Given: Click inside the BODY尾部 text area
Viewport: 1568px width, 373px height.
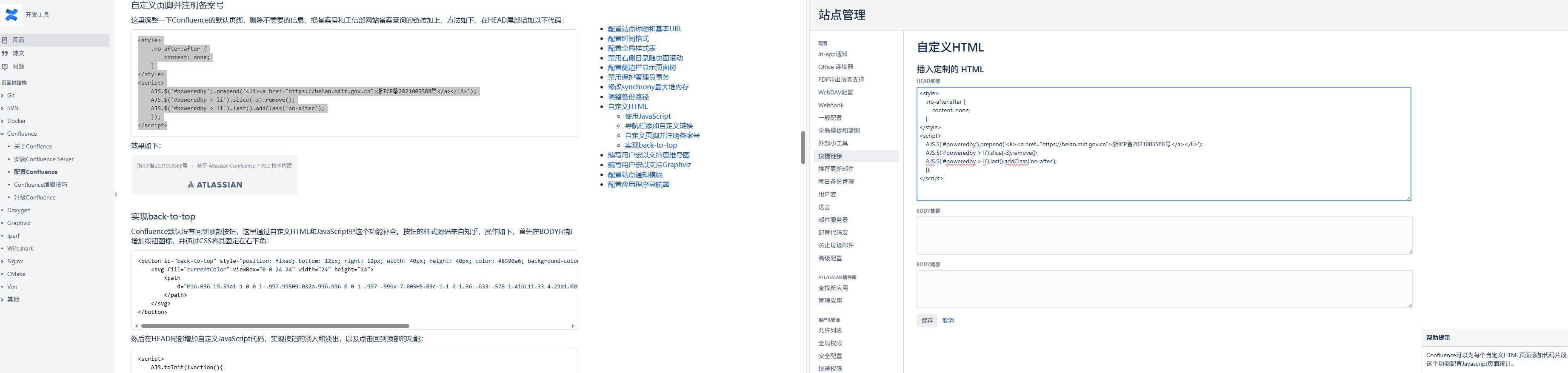Looking at the screenshot, I should [1164, 289].
